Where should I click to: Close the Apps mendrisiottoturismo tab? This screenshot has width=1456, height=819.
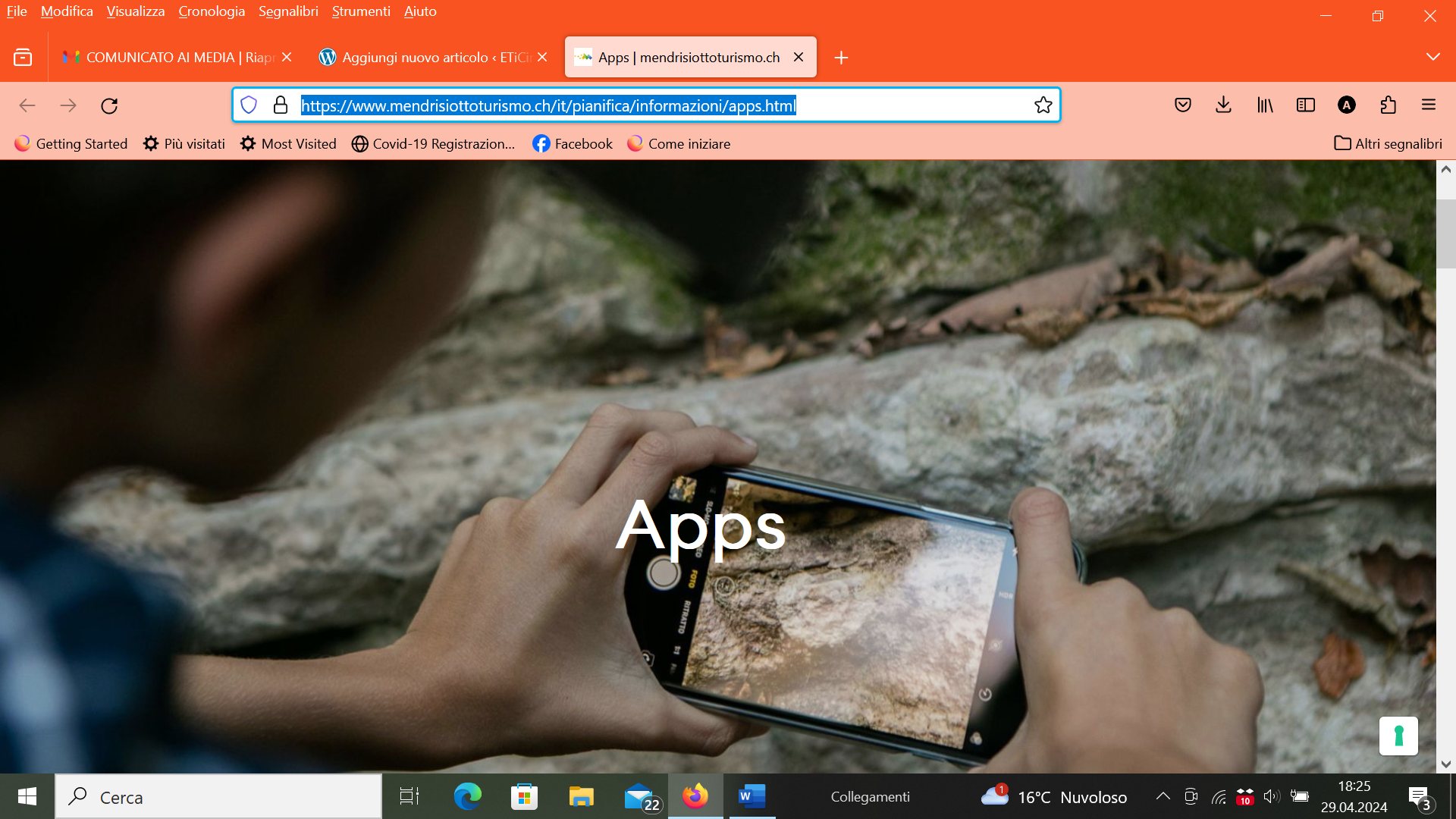799,57
